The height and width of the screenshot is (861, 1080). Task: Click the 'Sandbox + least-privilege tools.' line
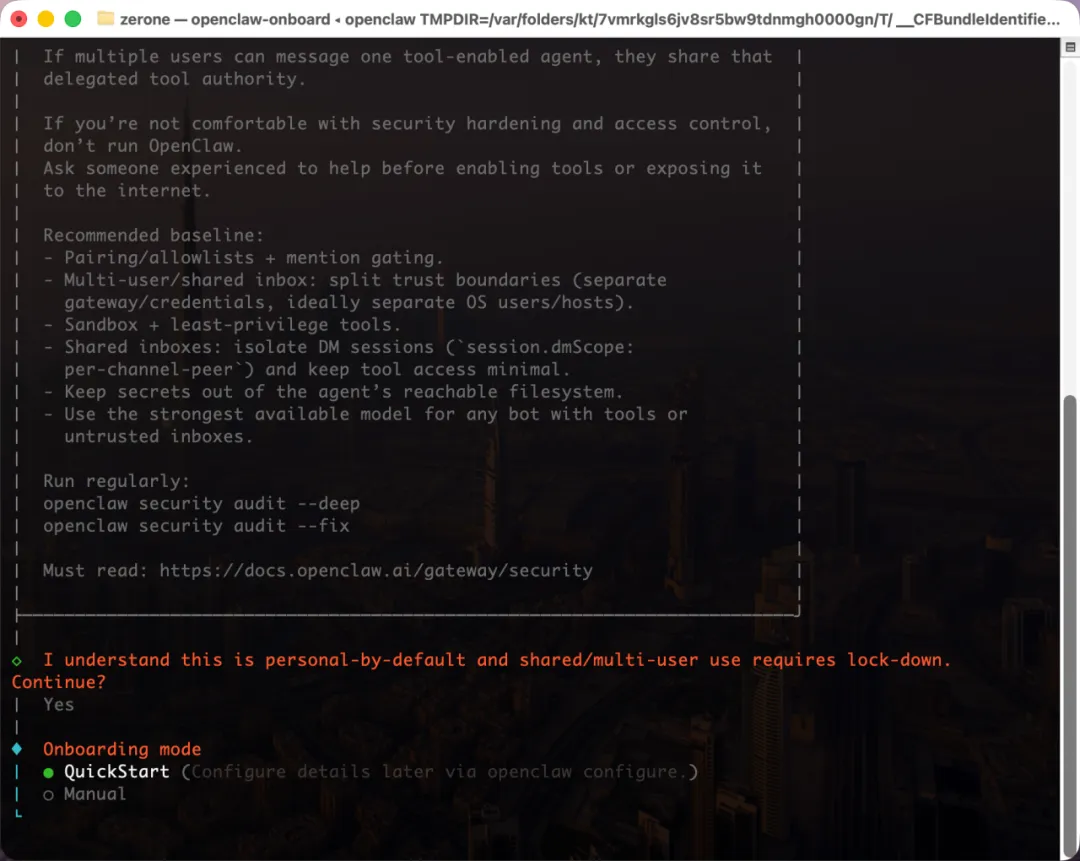[x=222, y=324]
